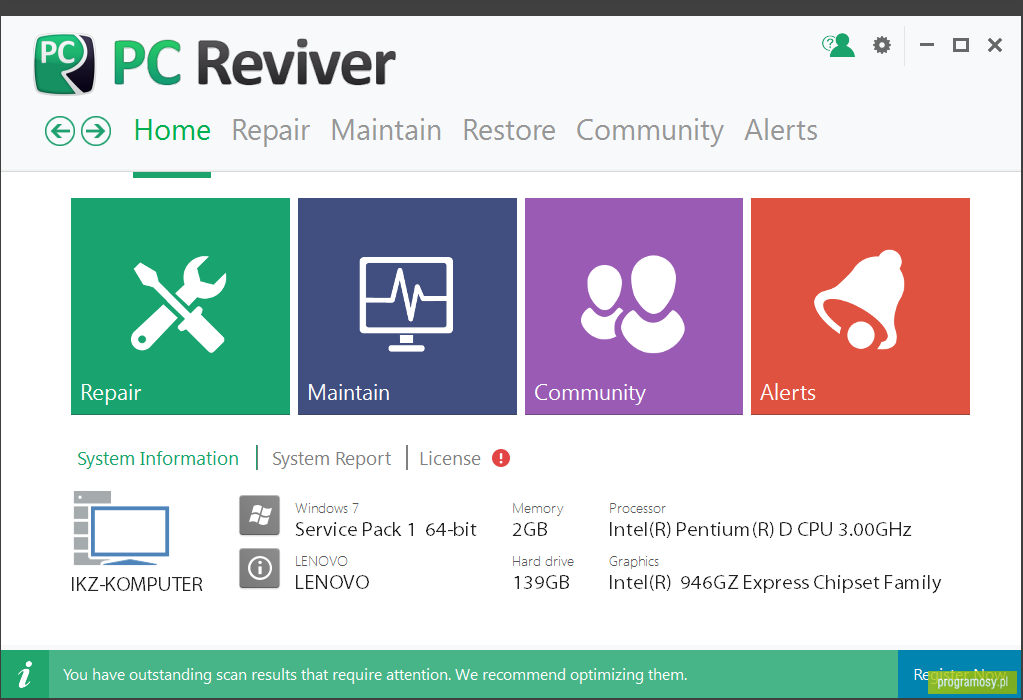Click the outstanding scan results message
Screen dimensions: 1023x700
375,675
